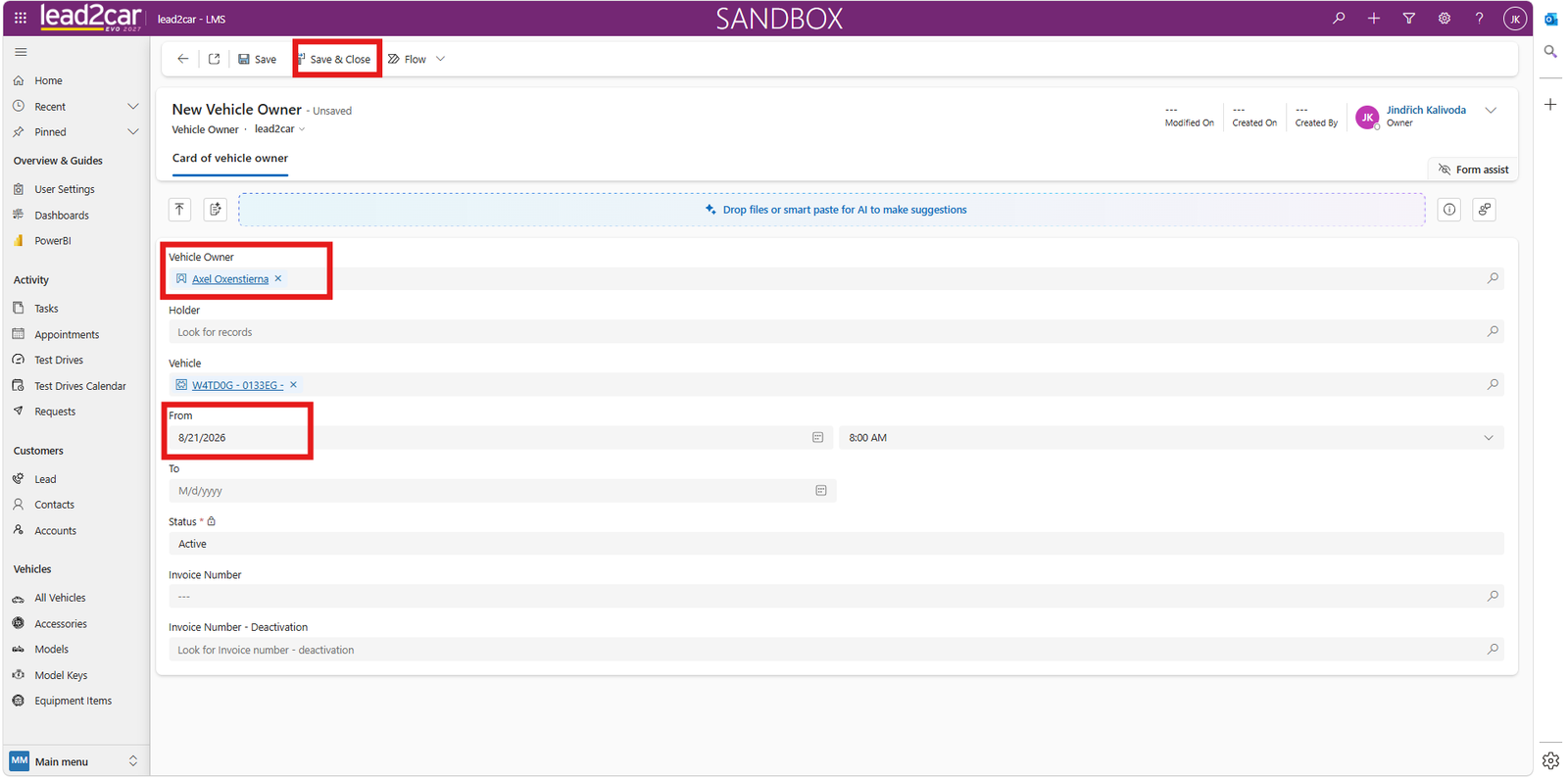Open the W4TD0G - 0133EG vehicle link
Viewport: 1568px width, 778px height.
pos(237,385)
